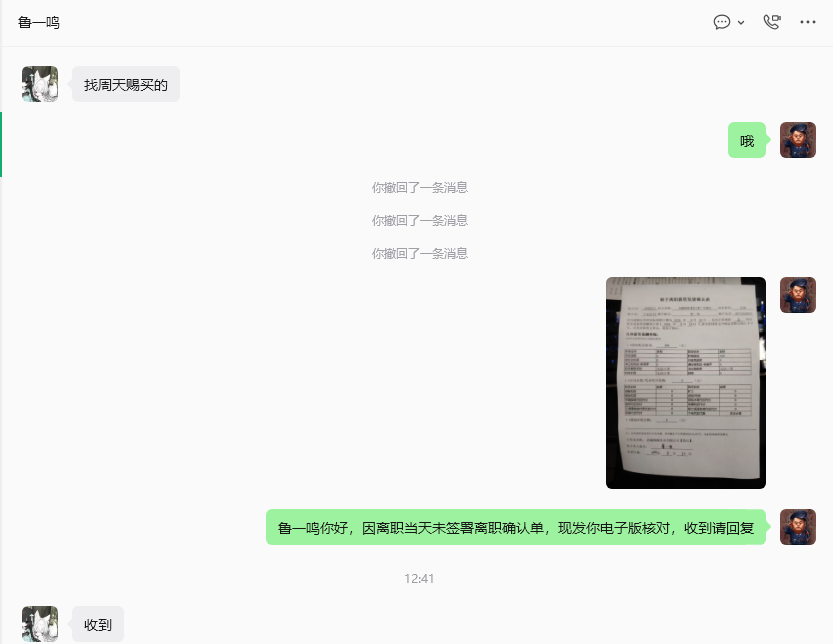Click the contact name 鲁一鸣 in header
The width and height of the screenshot is (833, 644).
click(x=39, y=23)
